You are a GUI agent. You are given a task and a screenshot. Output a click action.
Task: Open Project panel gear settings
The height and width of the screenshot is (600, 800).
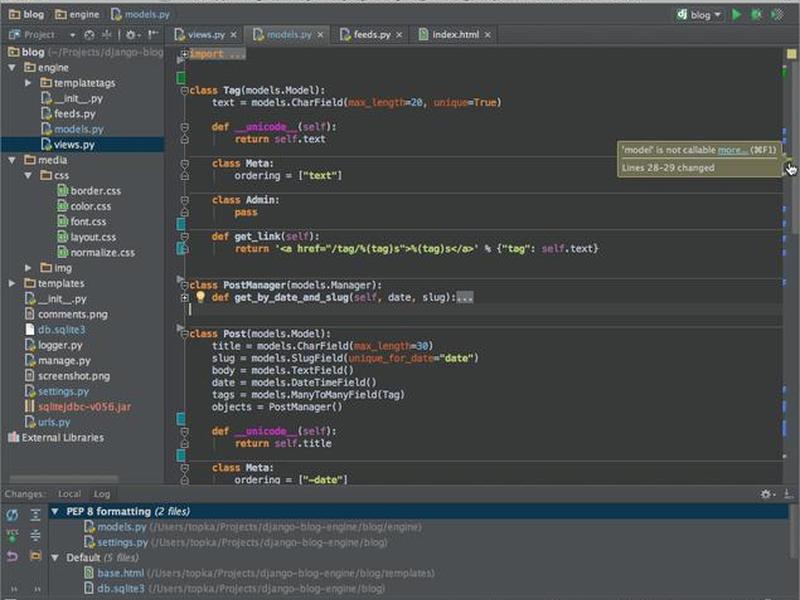132,35
